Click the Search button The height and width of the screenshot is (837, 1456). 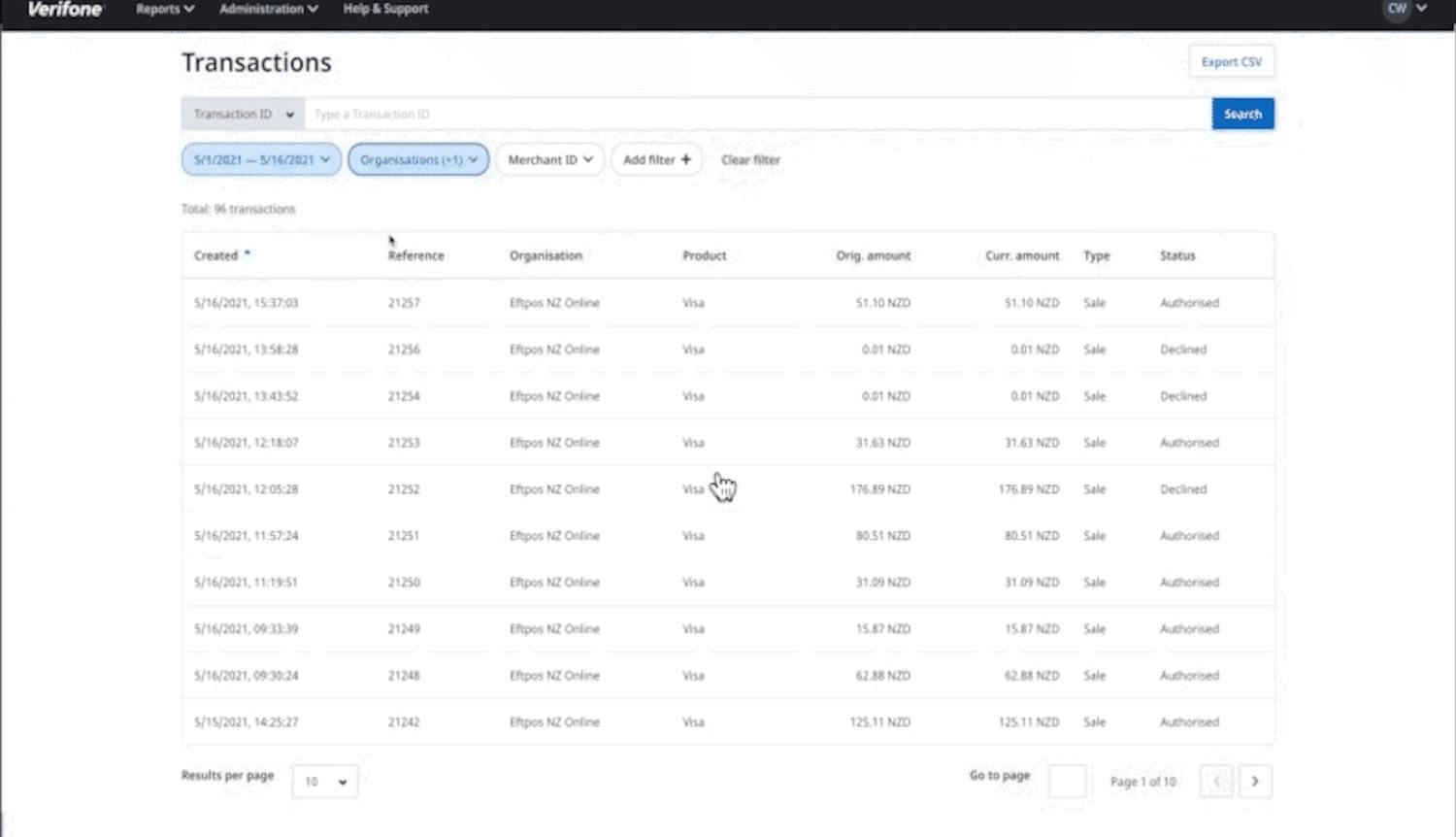tap(1242, 114)
